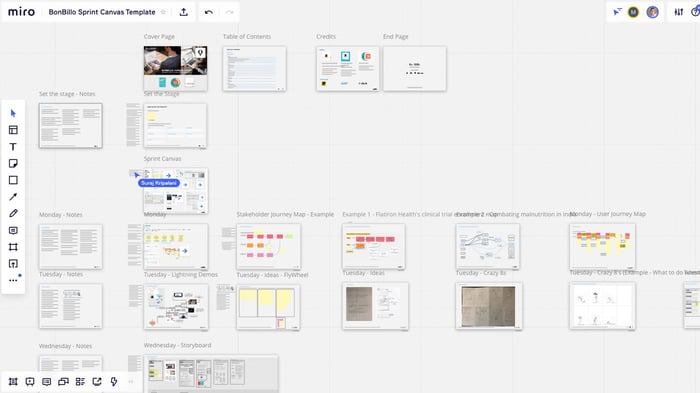Select the Text tool
The height and width of the screenshot is (393, 700).
point(13,147)
